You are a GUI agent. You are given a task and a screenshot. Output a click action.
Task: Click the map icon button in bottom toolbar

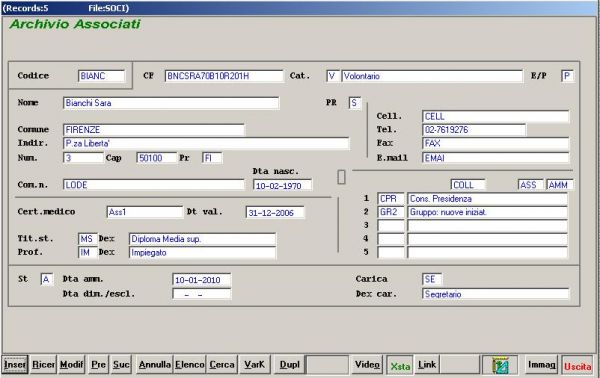click(x=500, y=365)
